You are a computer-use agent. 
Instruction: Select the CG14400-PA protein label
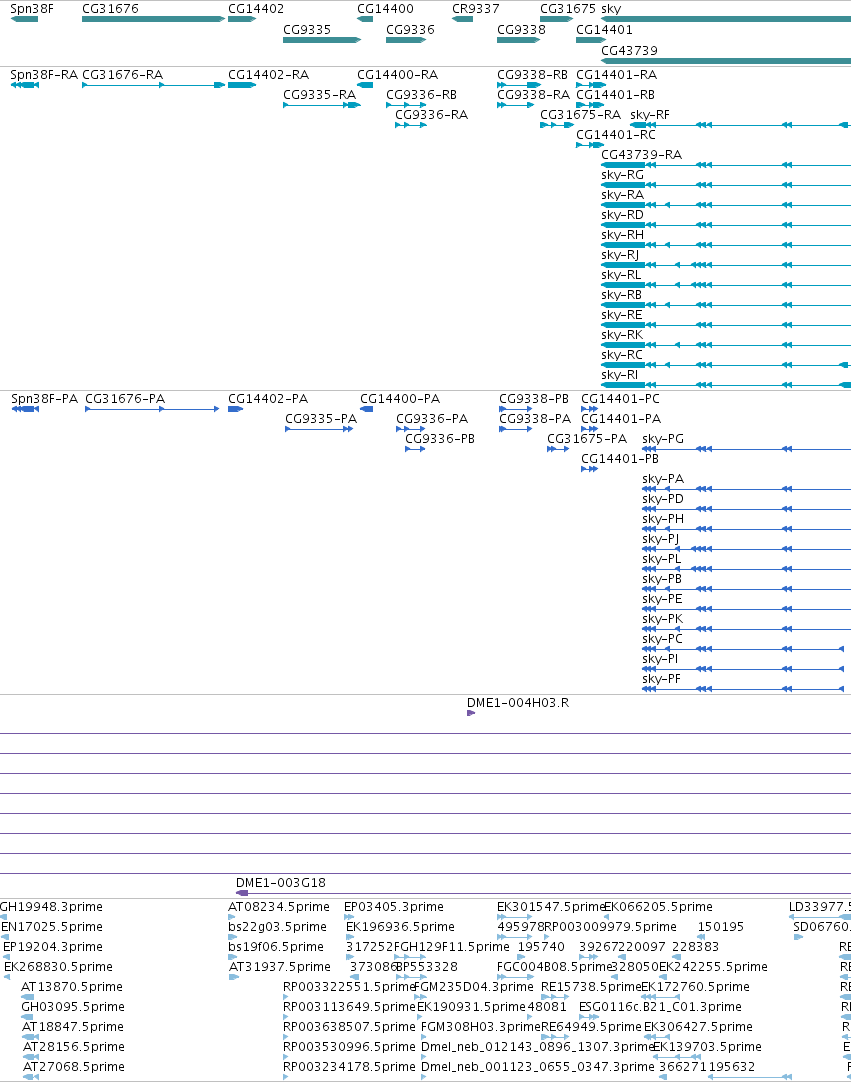point(400,399)
